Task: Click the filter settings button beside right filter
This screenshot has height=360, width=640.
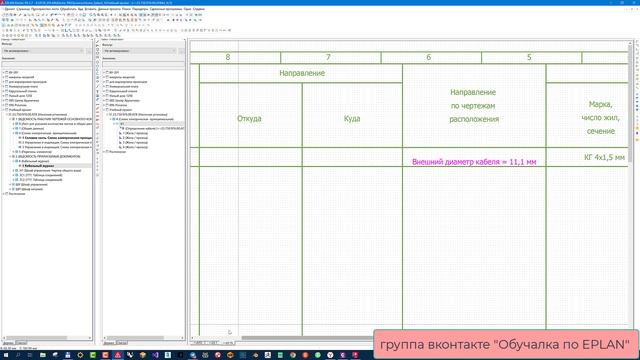Action: coord(181,51)
